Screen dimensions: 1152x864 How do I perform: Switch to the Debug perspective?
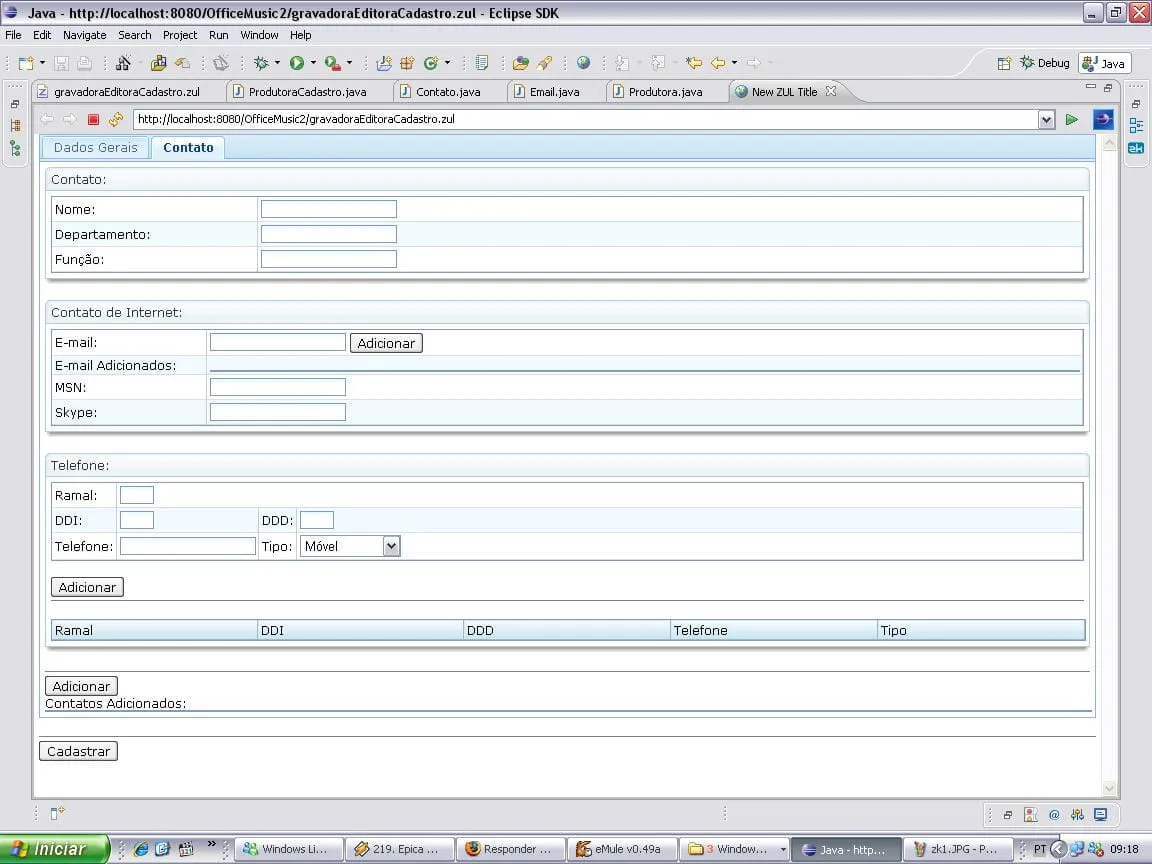1045,63
